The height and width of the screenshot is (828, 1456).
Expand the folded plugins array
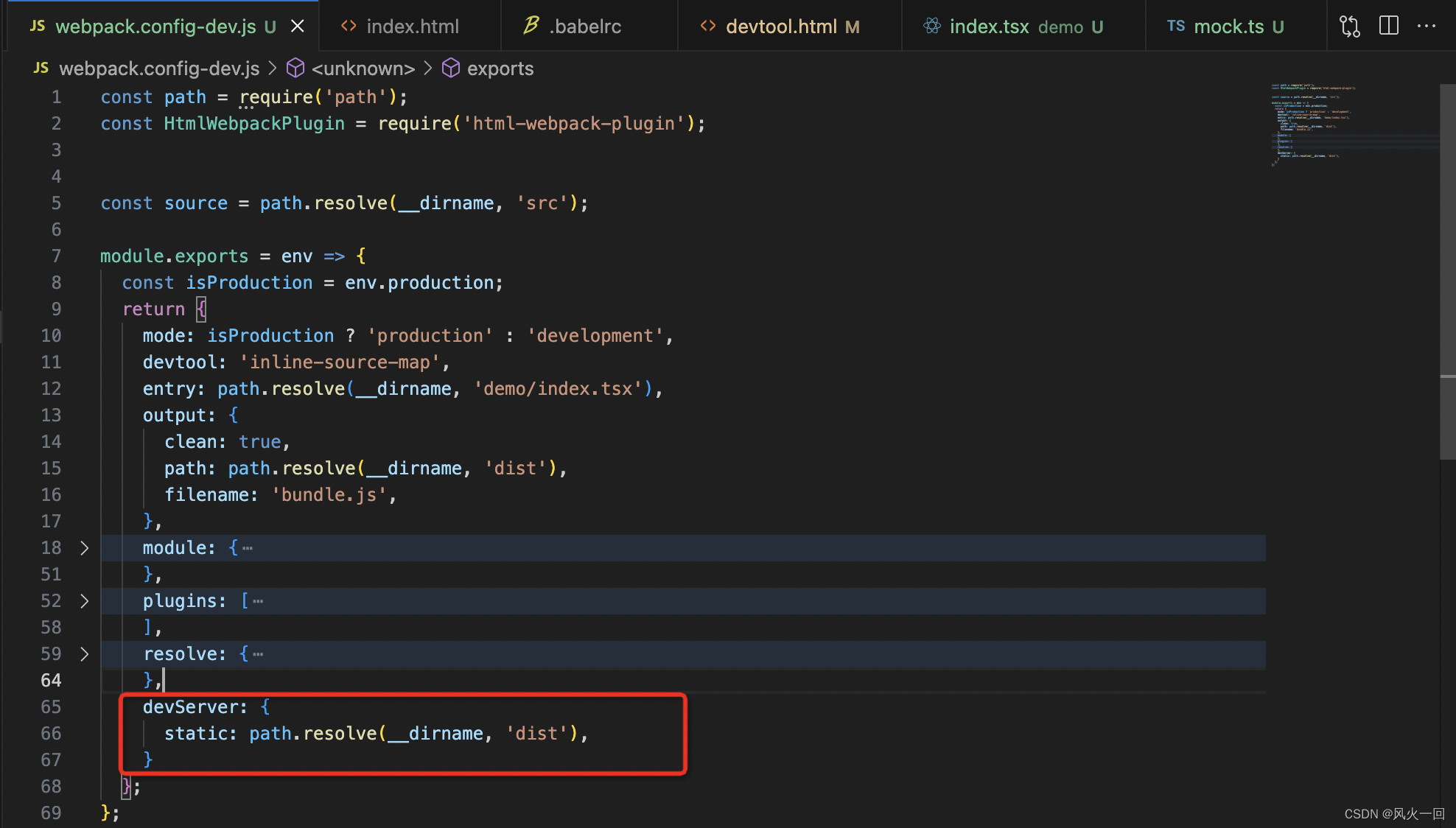[84, 601]
